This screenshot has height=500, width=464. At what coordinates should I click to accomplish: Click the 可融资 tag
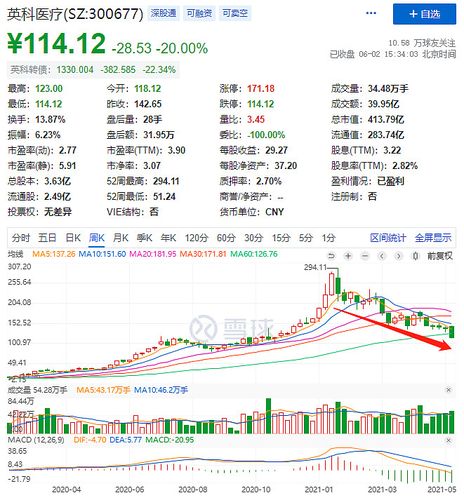(199, 13)
